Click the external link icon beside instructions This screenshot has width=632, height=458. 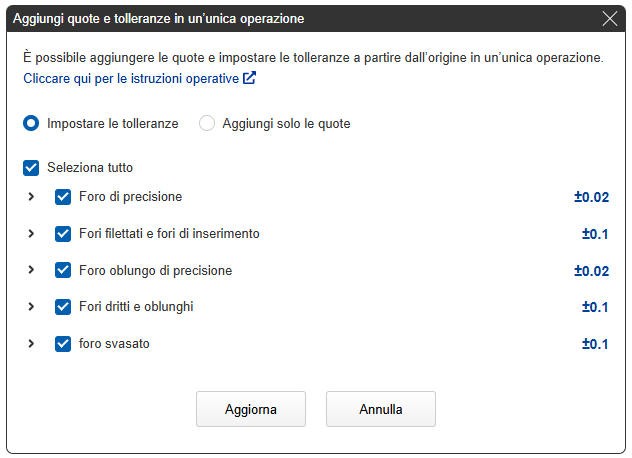pos(250,78)
